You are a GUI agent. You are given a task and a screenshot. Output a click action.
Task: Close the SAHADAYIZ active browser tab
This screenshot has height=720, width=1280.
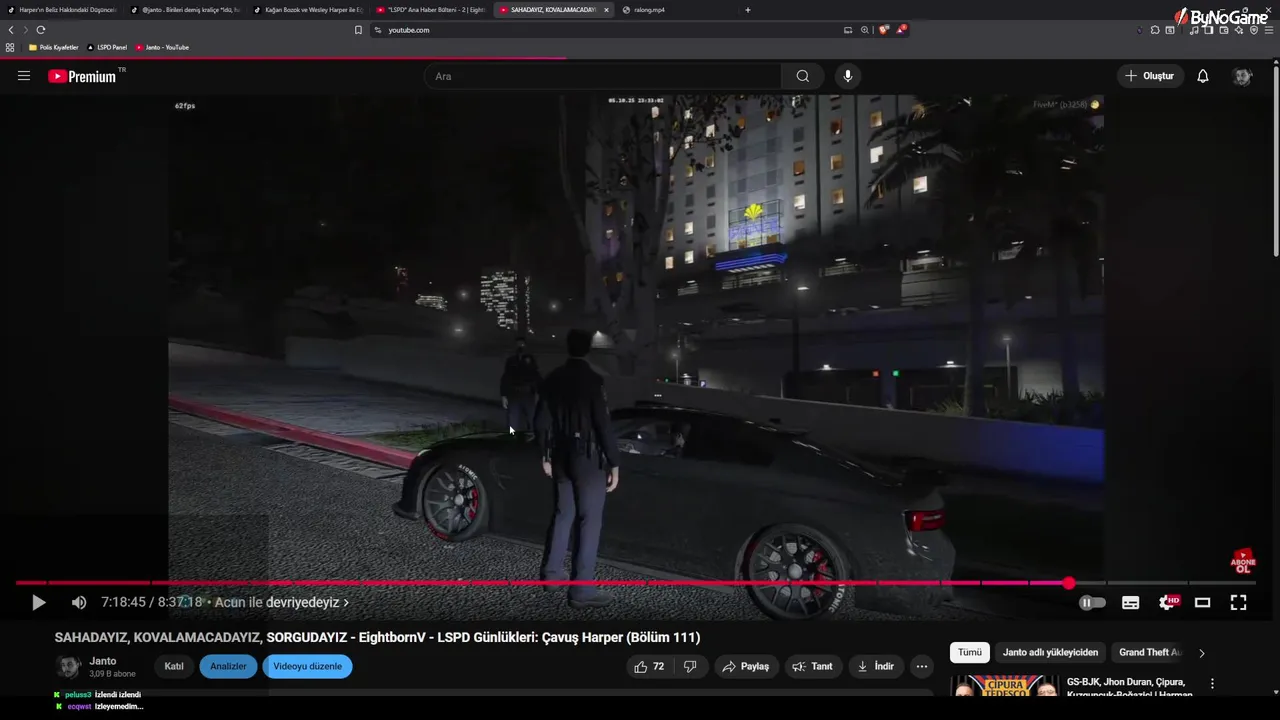tap(606, 10)
